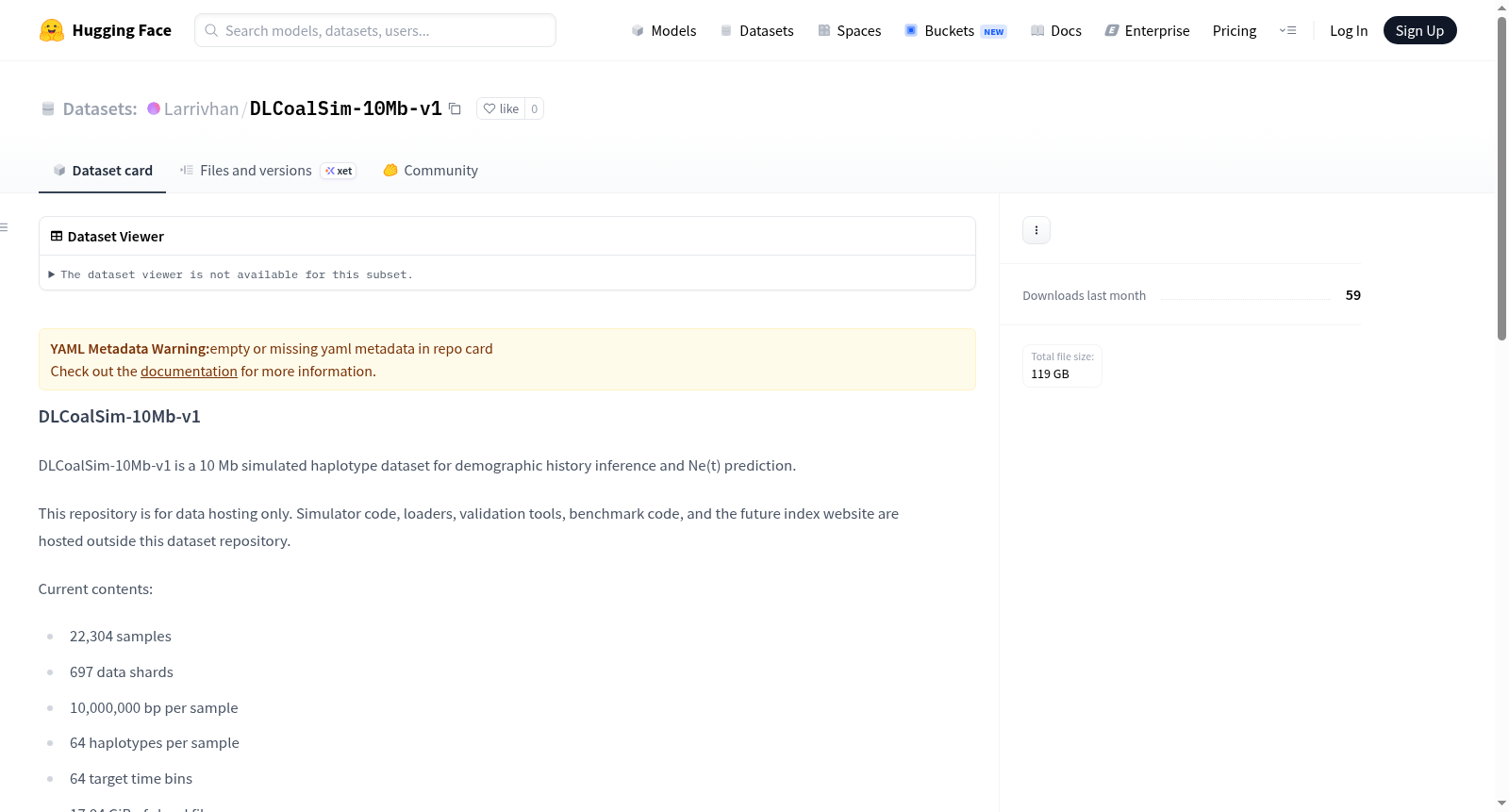This screenshot has height=812, width=1509.
Task: Go to Models in top navigation
Action: point(664,30)
